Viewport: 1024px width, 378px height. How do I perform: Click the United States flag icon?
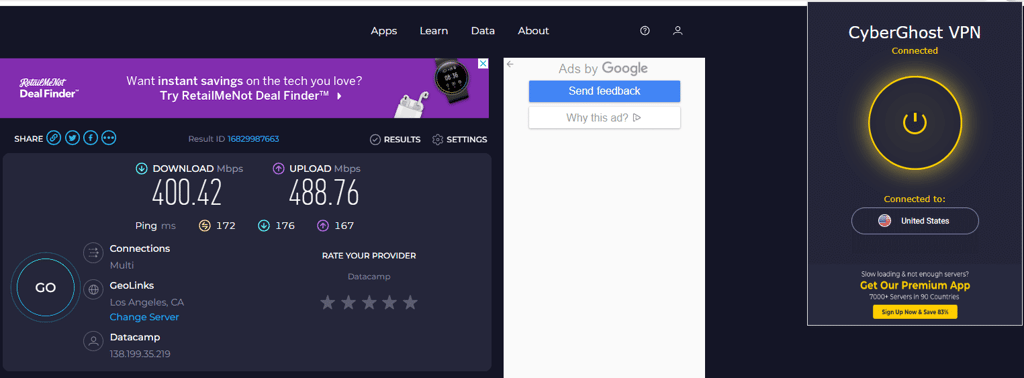click(884, 221)
